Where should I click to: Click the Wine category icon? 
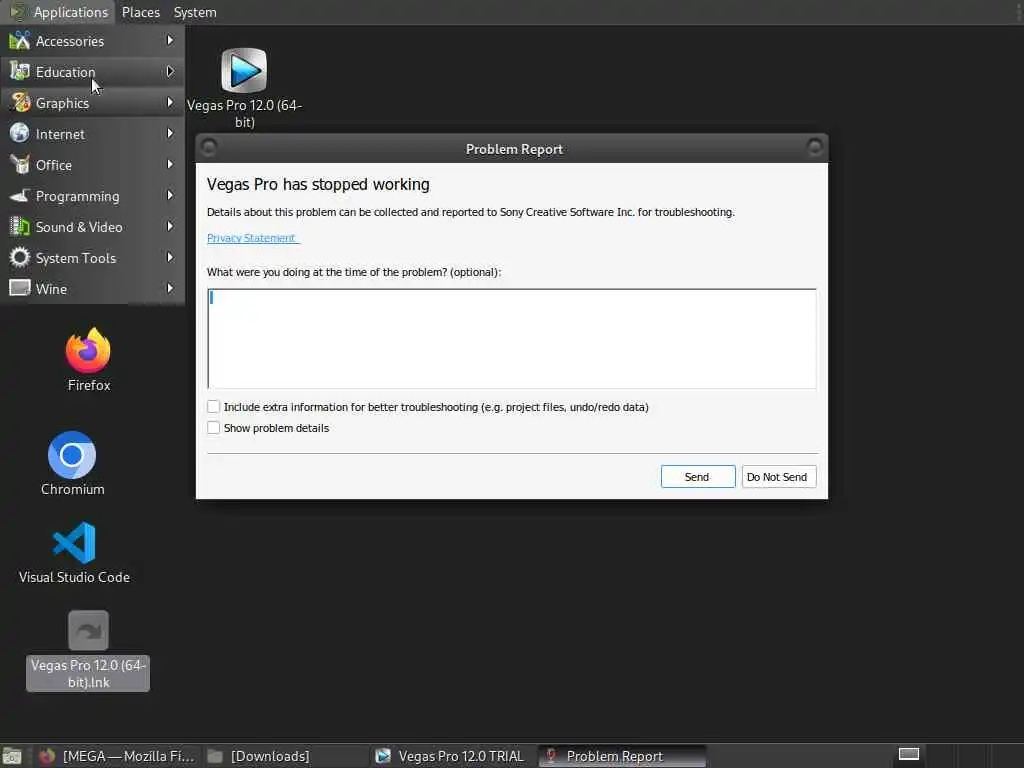click(20, 288)
